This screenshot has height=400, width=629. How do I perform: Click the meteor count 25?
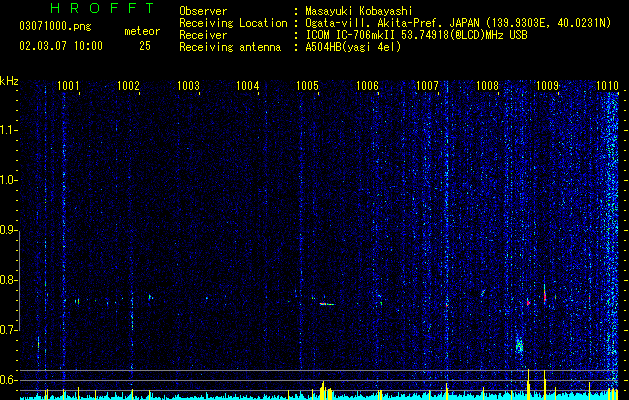point(145,46)
